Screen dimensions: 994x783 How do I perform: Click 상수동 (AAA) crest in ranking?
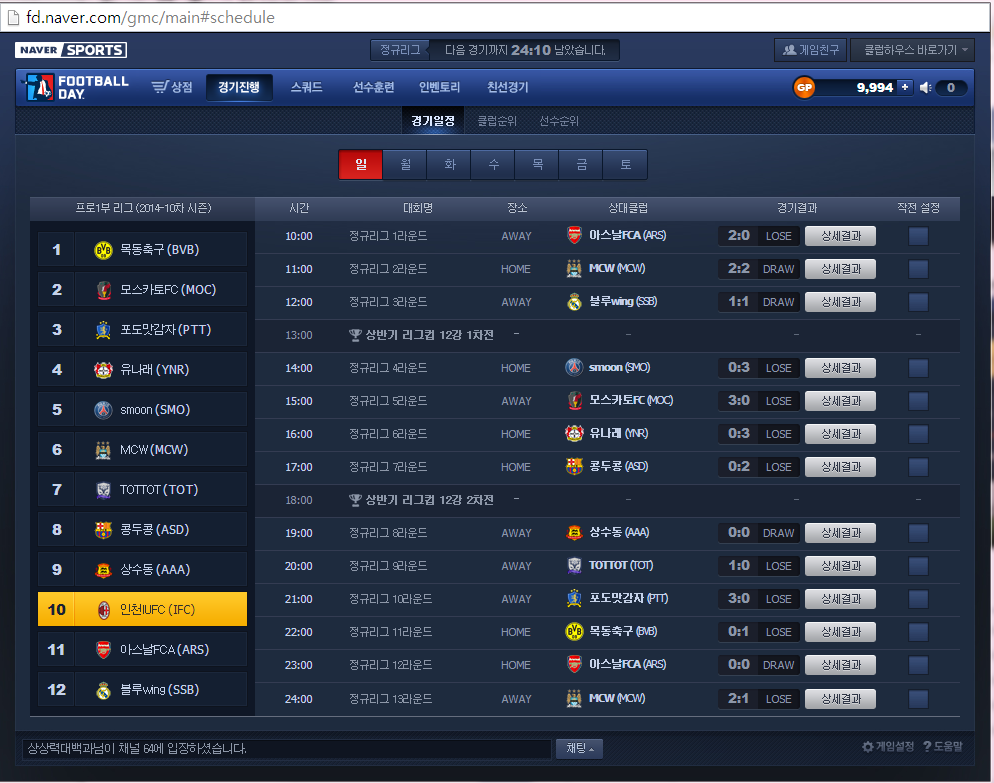point(103,569)
